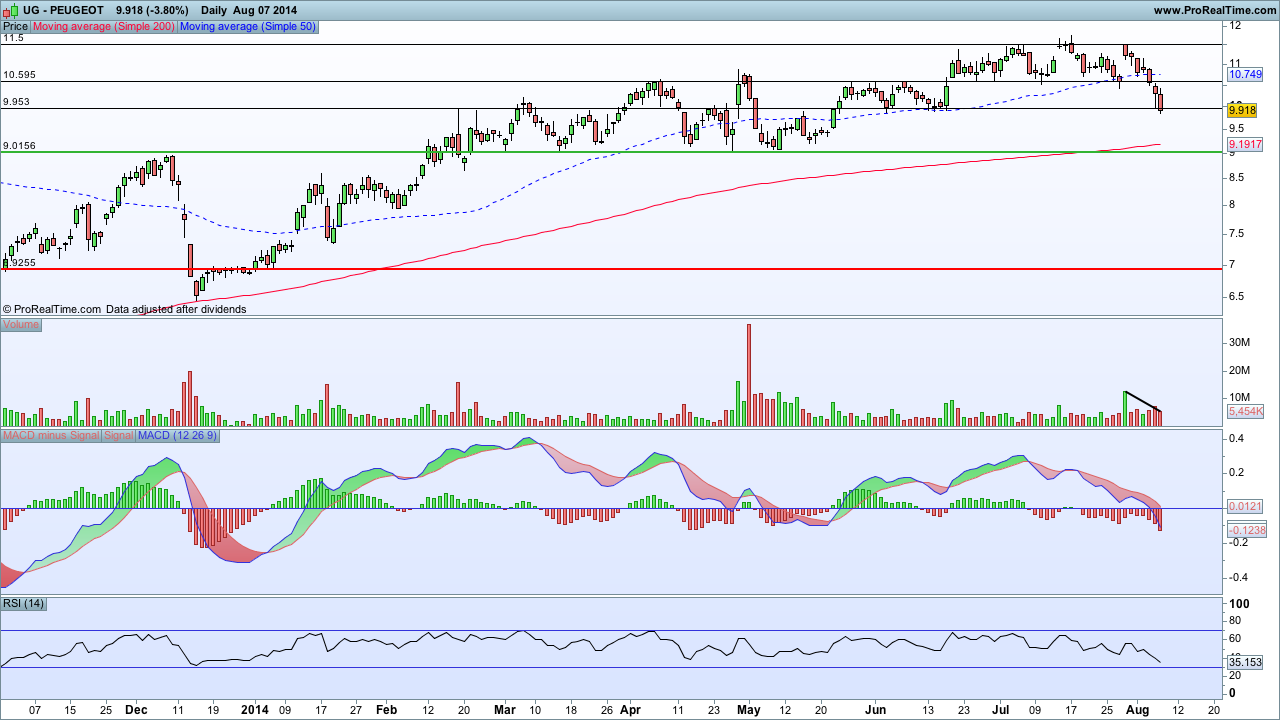Click the blue 10.749 moving average tag
Image resolution: width=1280 pixels, height=720 pixels.
(1245, 75)
